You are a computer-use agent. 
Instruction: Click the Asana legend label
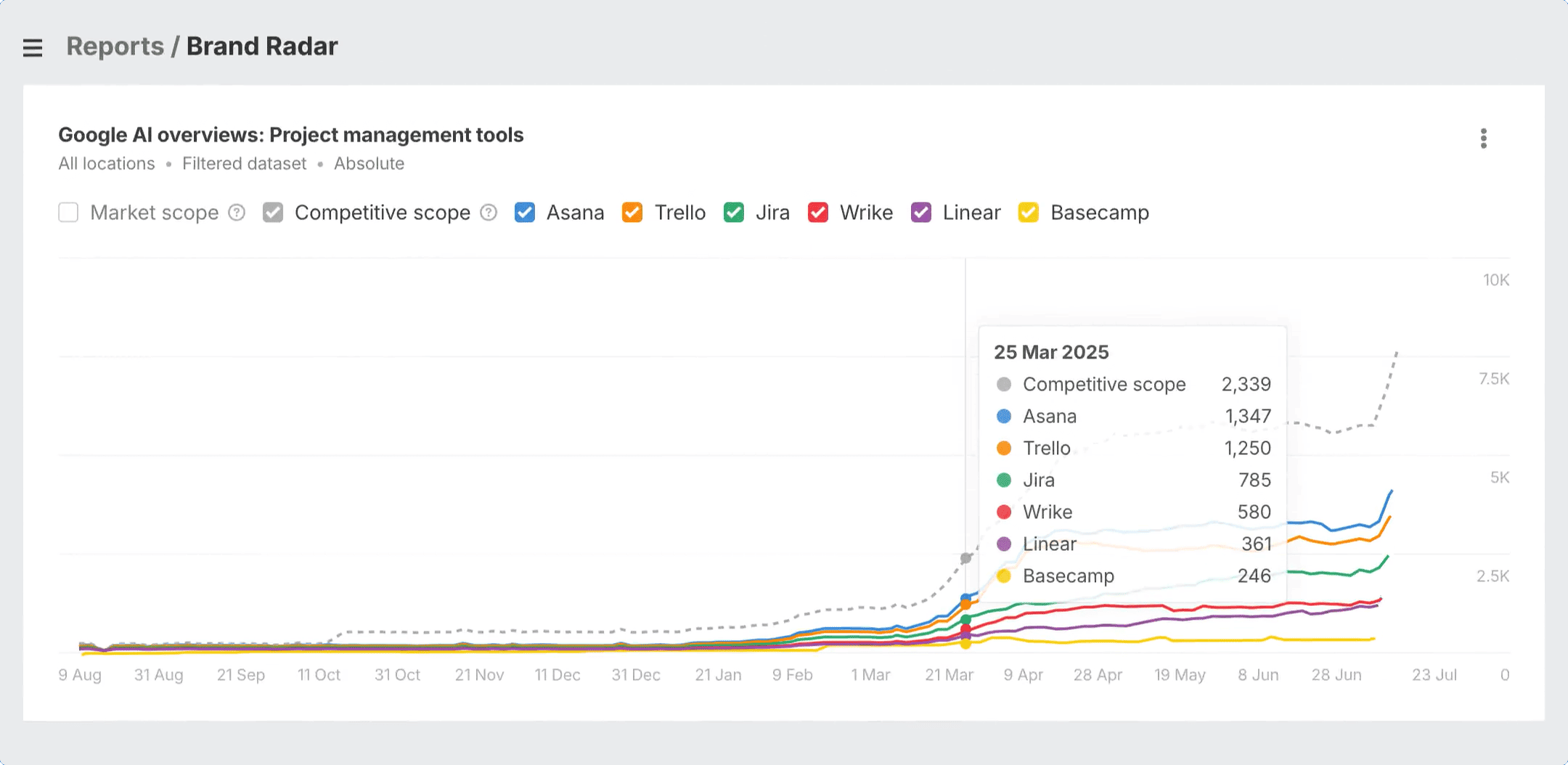coord(576,213)
